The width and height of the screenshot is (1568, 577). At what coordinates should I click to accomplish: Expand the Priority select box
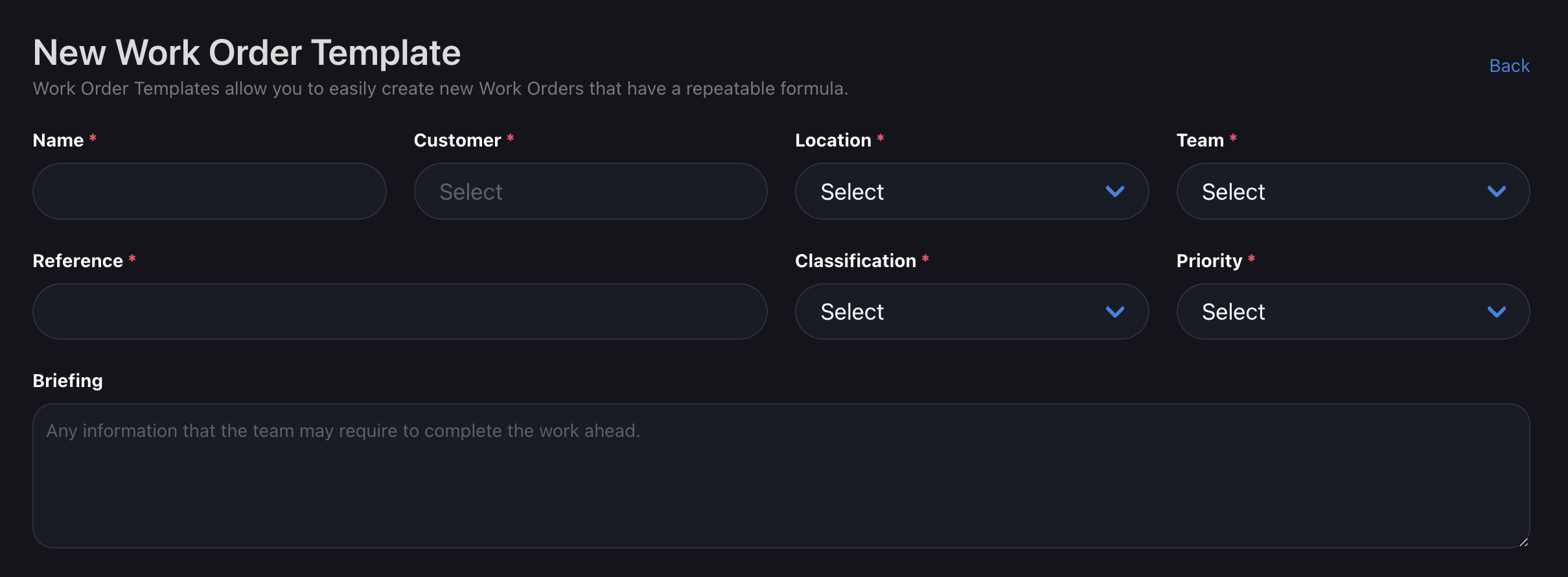click(x=1353, y=311)
